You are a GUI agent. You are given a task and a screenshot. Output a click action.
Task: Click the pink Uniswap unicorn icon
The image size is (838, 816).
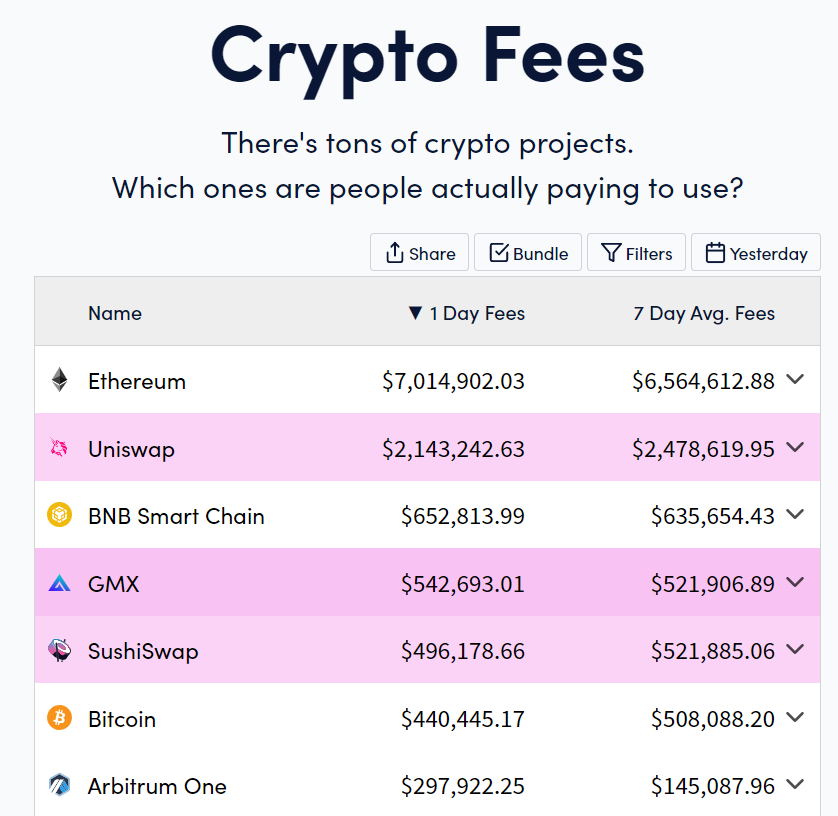59,447
